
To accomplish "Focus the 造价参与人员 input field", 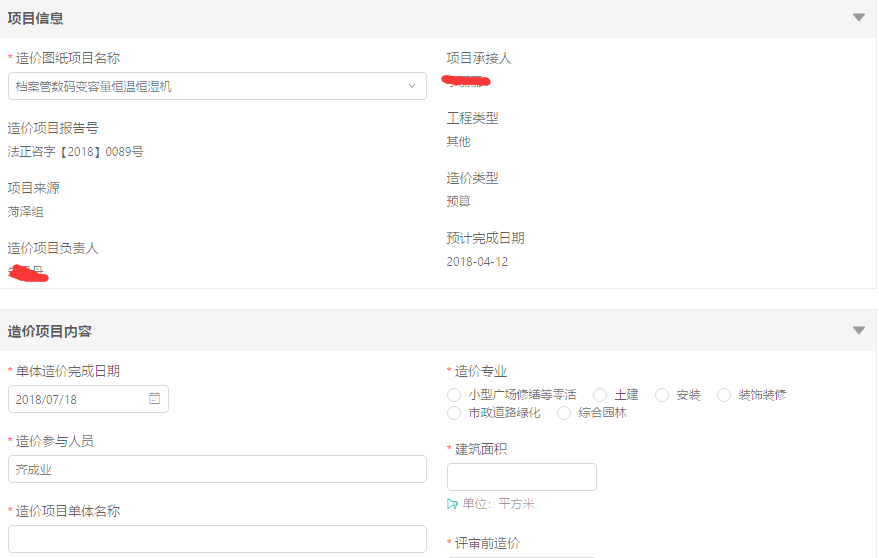I will (x=217, y=469).
